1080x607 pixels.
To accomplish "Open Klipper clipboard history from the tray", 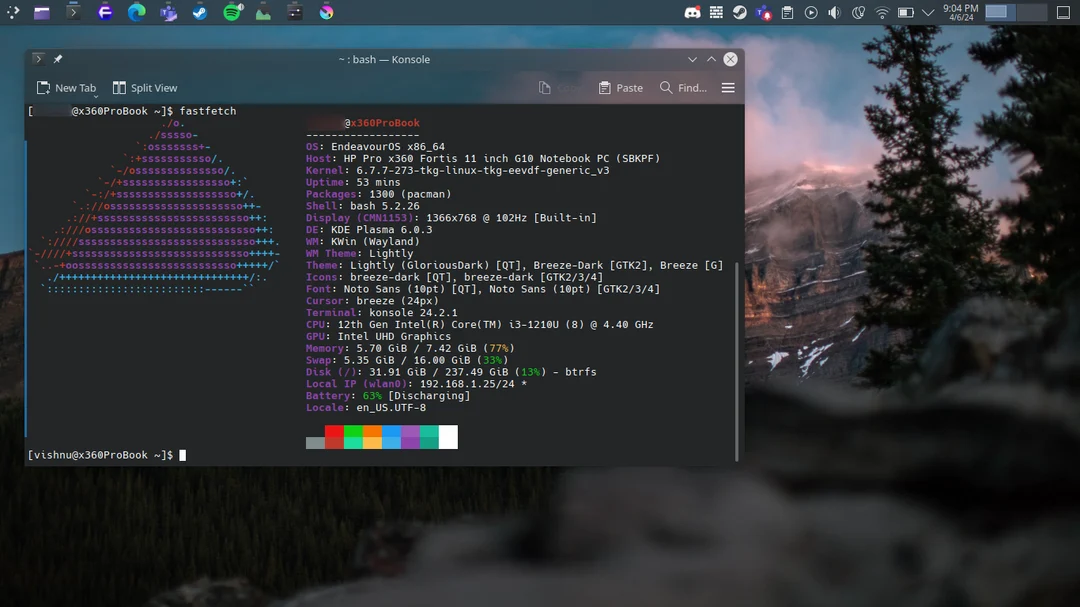I will pyautogui.click(x=788, y=12).
